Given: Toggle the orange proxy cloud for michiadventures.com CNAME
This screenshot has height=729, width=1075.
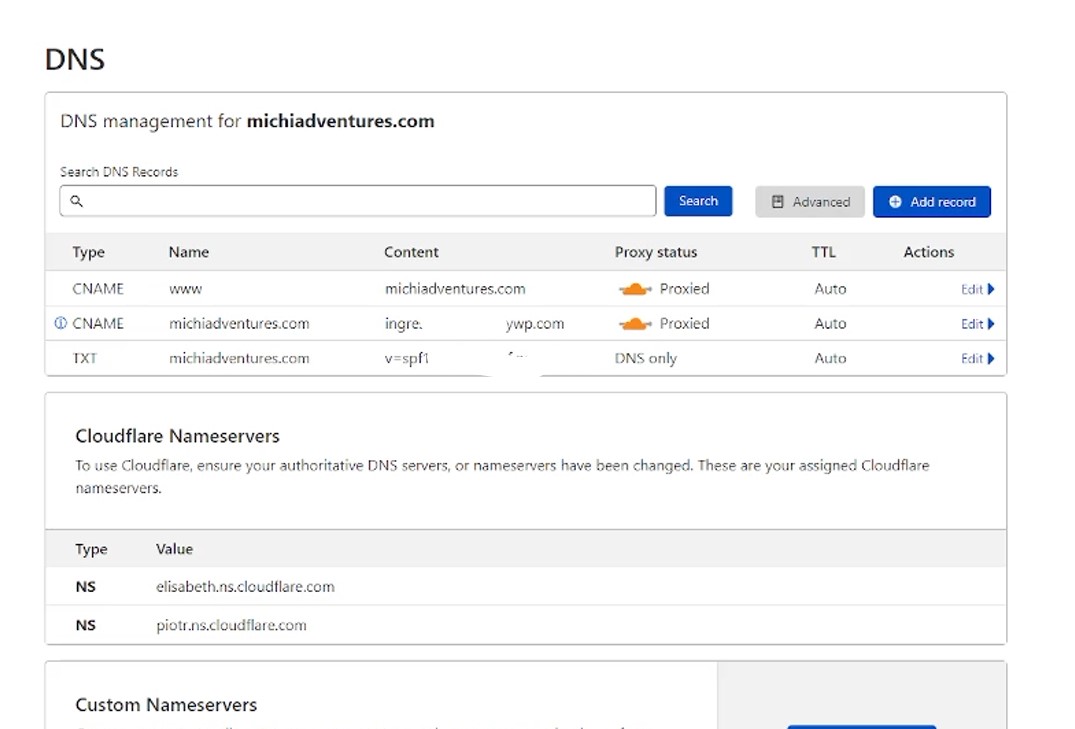Looking at the screenshot, I should [635, 323].
